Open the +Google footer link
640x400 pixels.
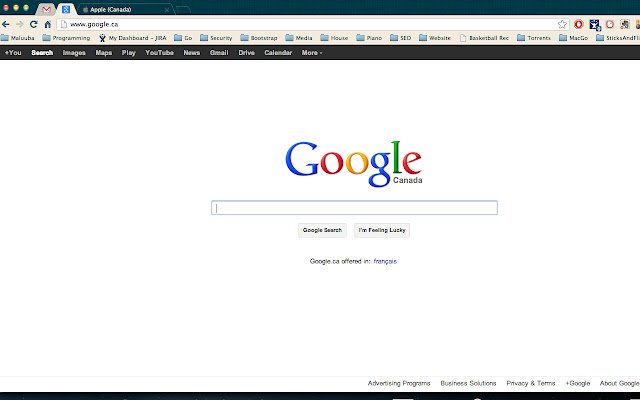click(x=578, y=383)
